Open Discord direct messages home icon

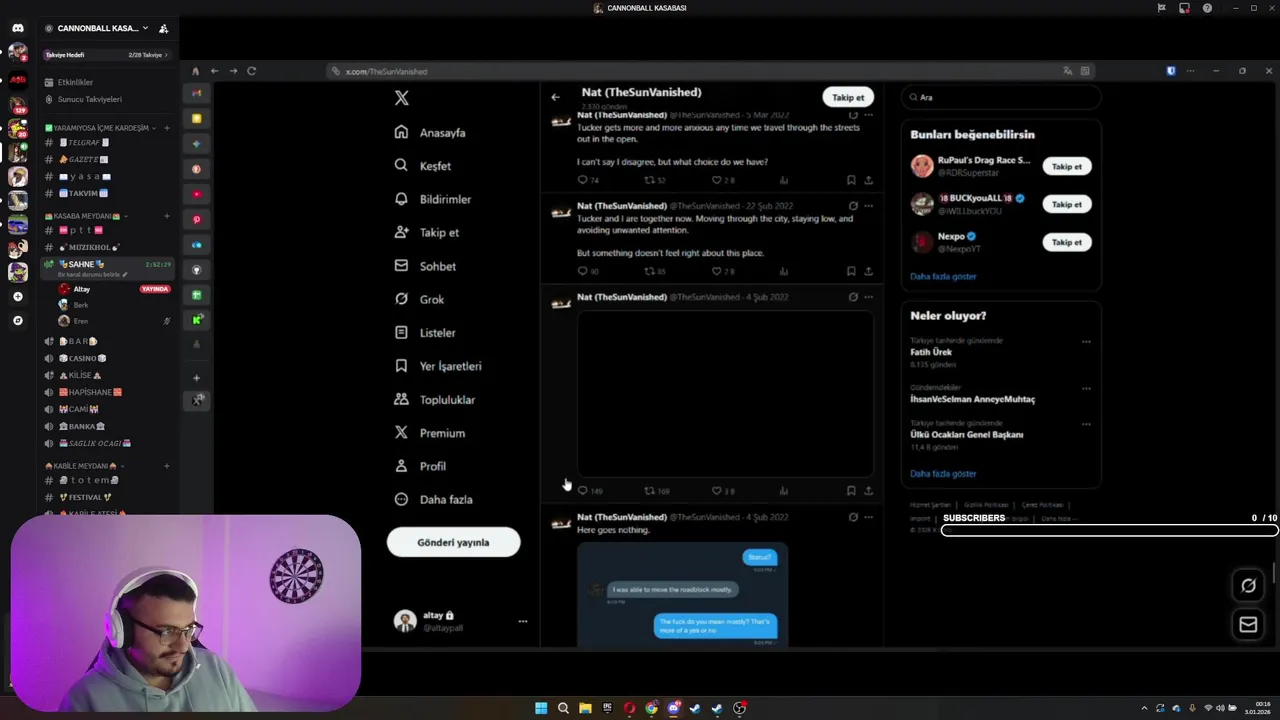[17, 28]
